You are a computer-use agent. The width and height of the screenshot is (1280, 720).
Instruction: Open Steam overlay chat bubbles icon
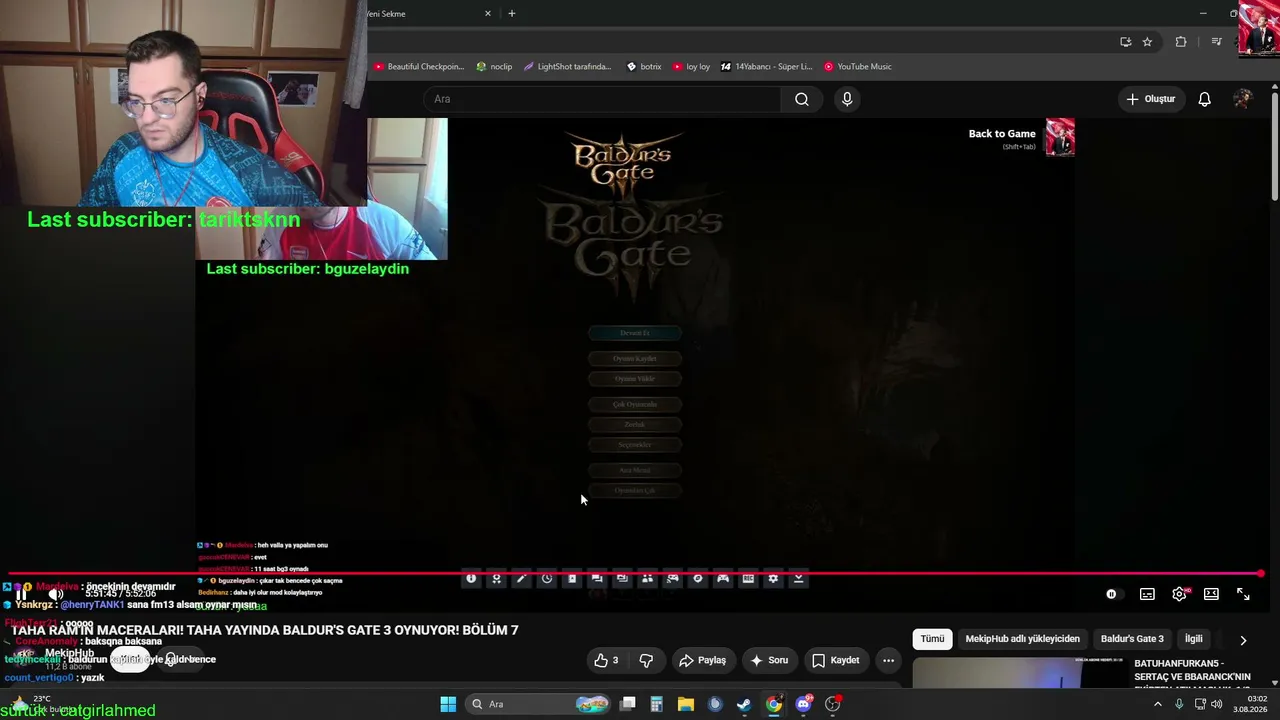[x=597, y=578]
